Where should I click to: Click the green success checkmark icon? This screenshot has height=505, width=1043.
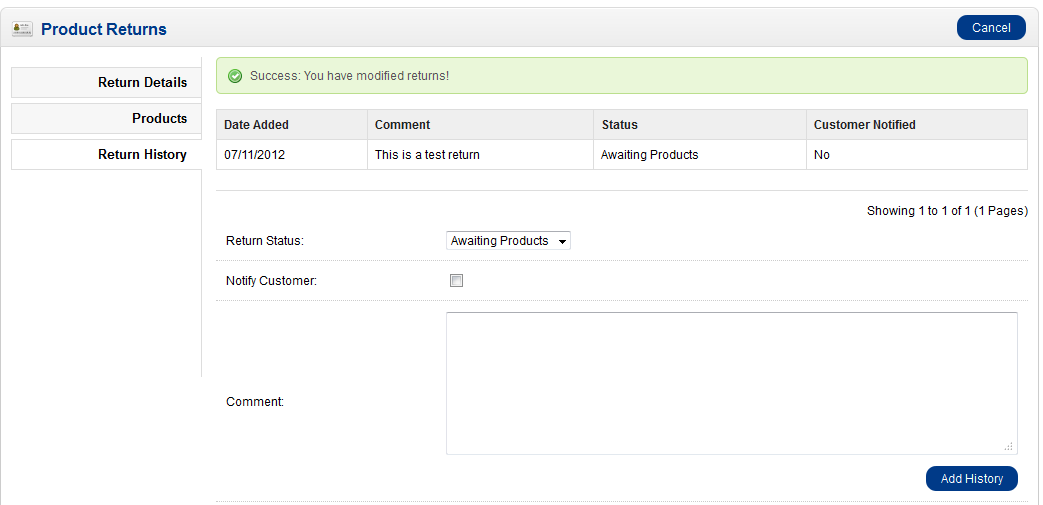235,76
